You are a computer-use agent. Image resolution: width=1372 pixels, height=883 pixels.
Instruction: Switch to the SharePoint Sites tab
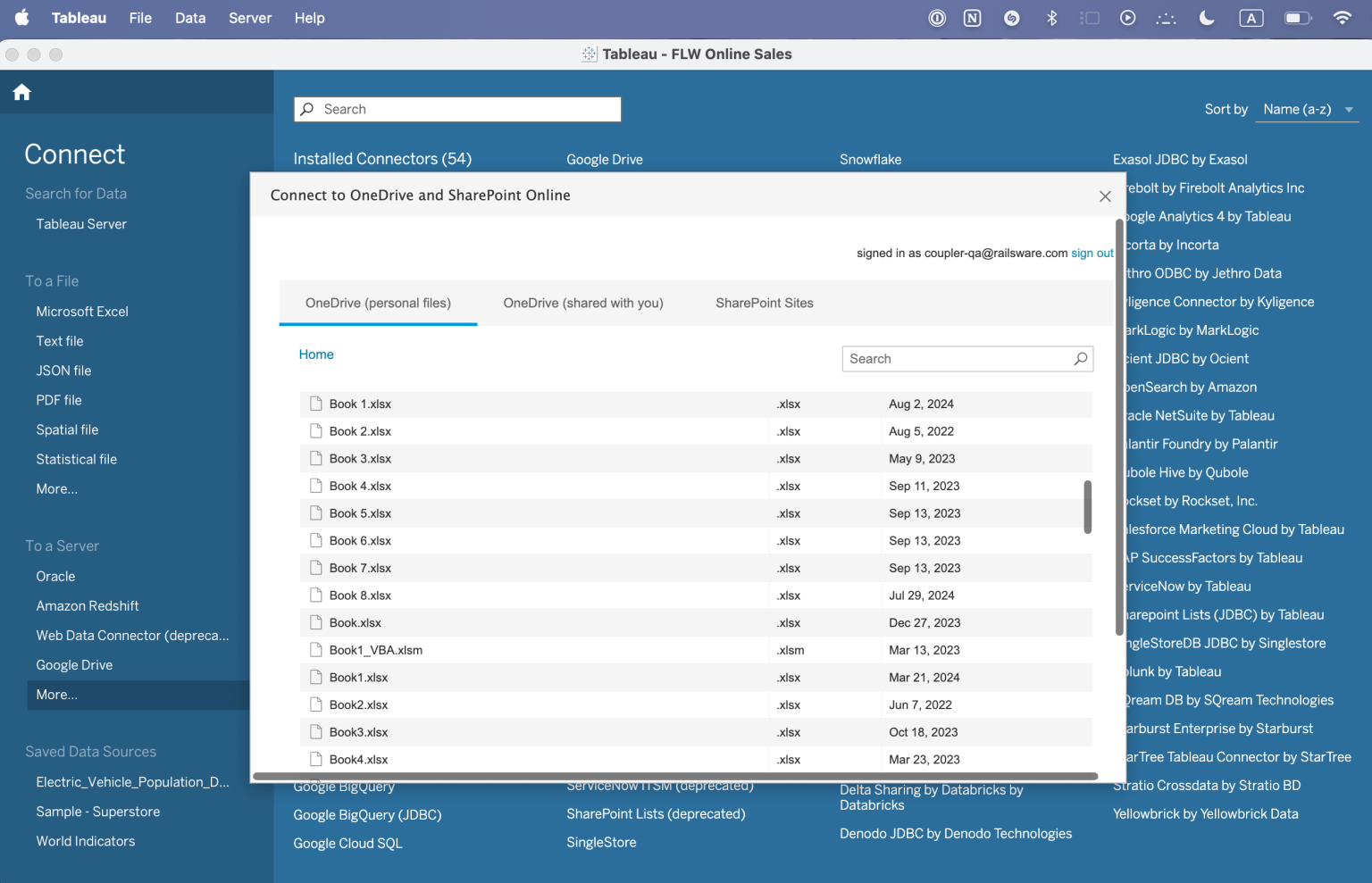764,303
